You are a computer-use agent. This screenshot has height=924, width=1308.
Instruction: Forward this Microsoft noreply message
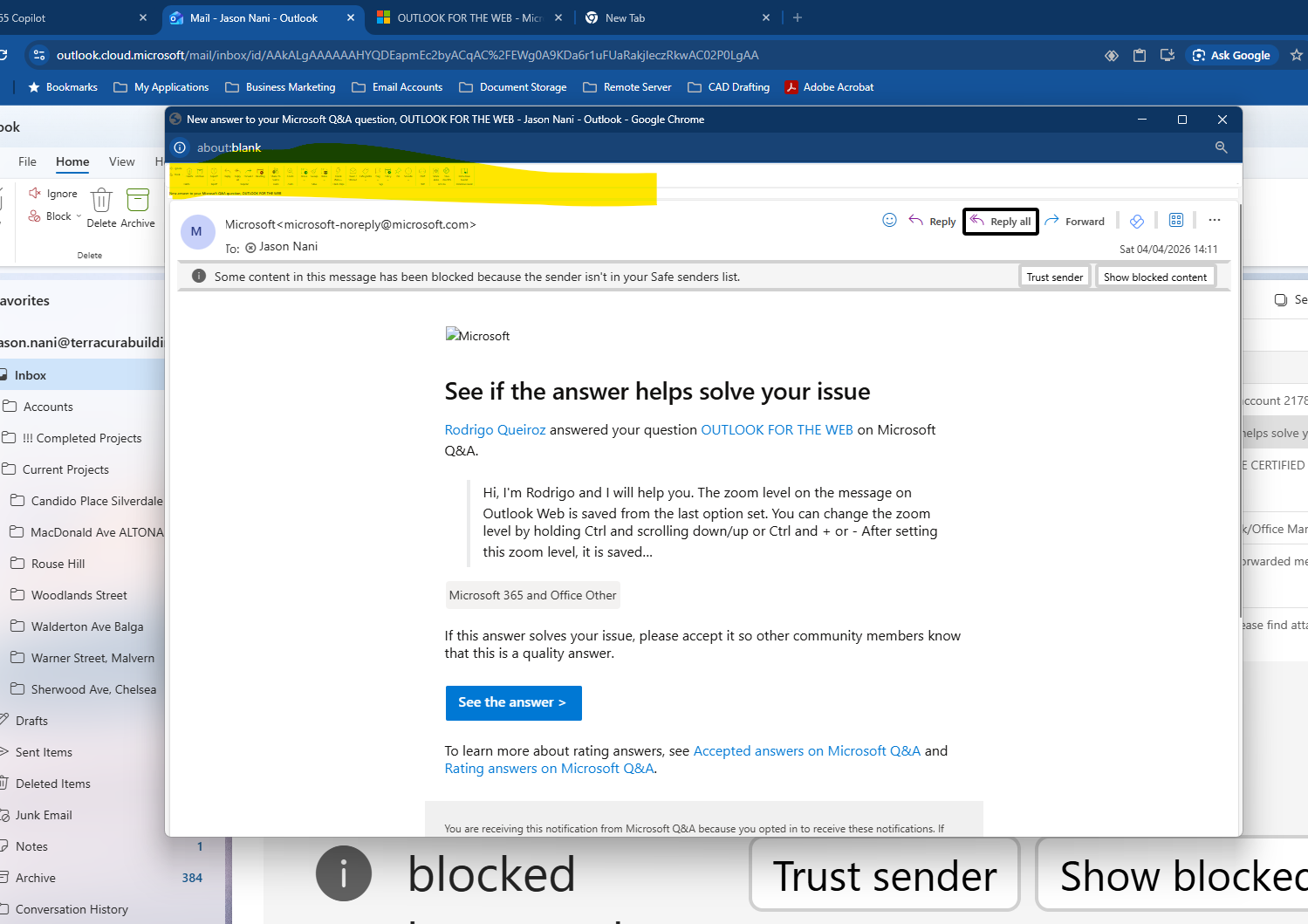[x=1074, y=221]
